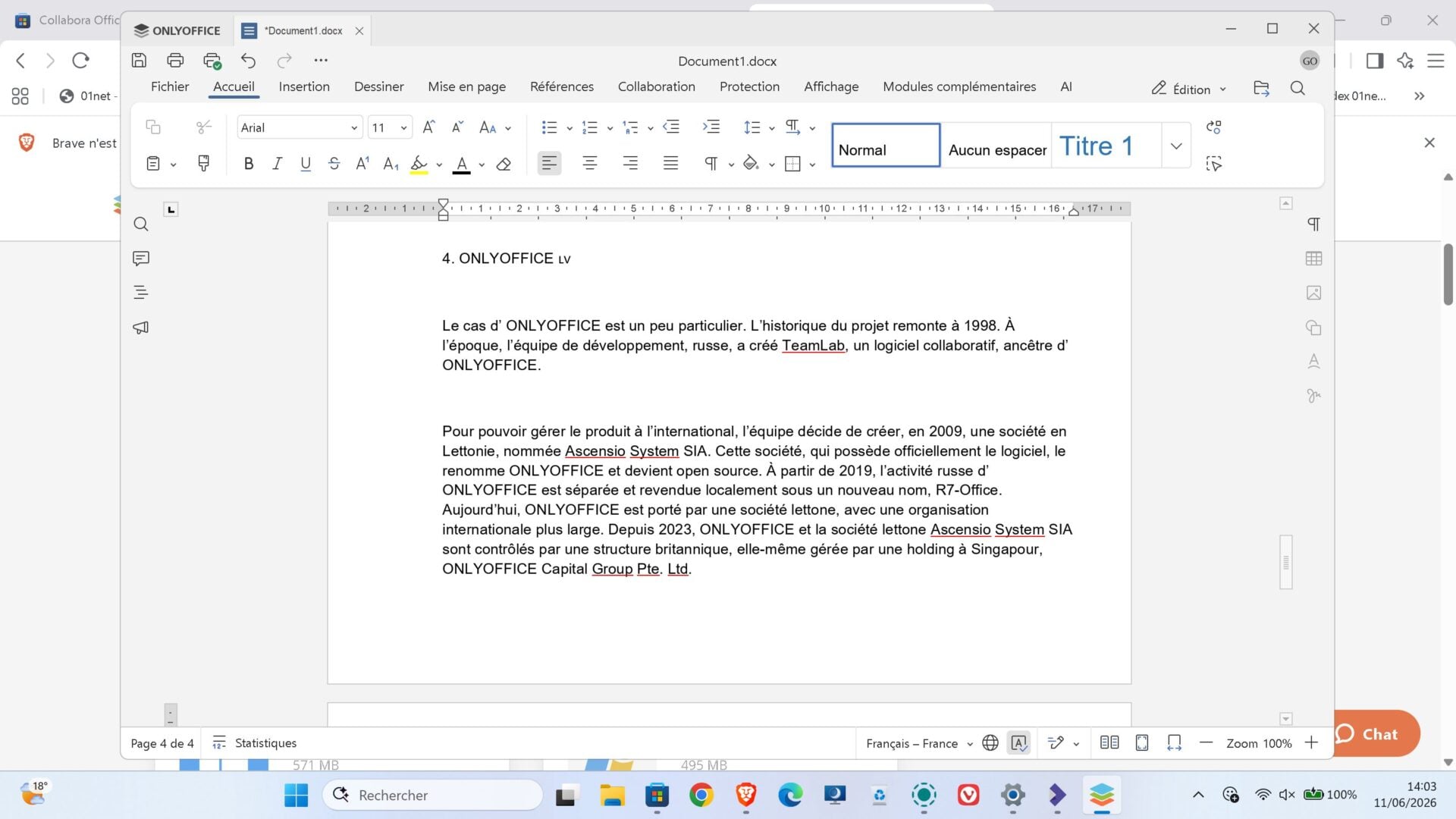This screenshot has width=1456, height=819.
Task: Open the more options ellipsis in title bar
Action: pyautogui.click(x=321, y=60)
